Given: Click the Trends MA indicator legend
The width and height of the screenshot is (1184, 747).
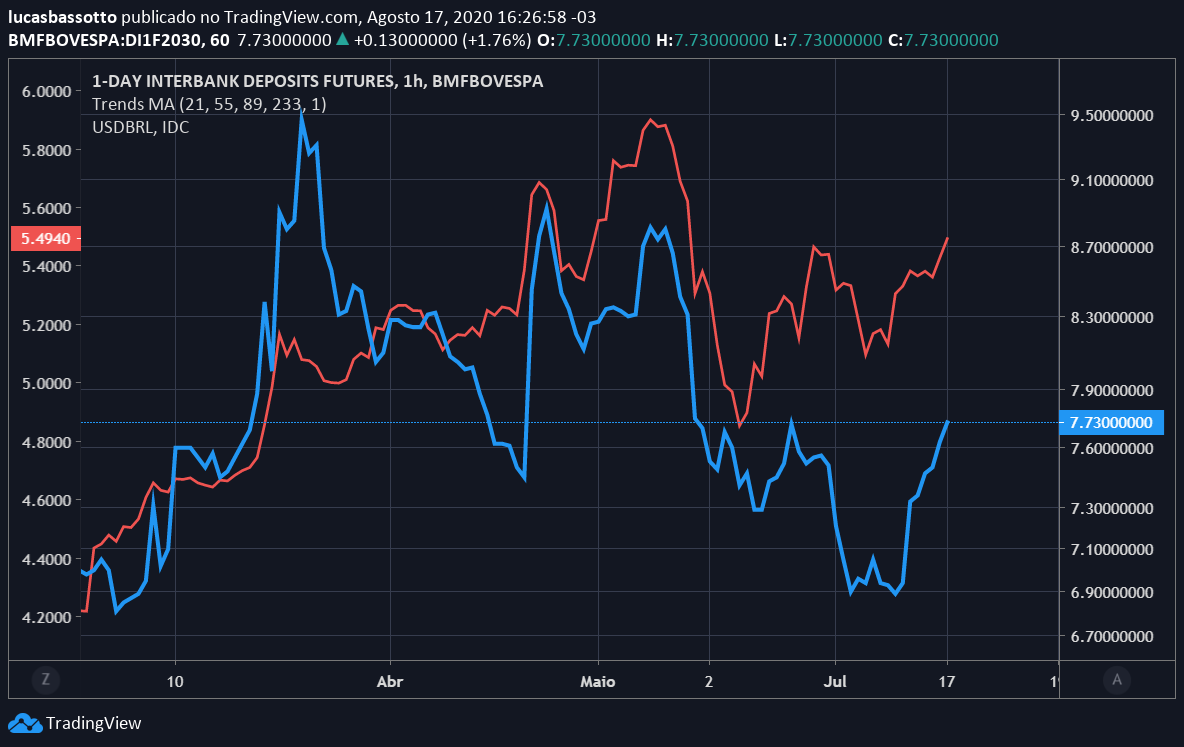Looking at the screenshot, I should pyautogui.click(x=209, y=104).
